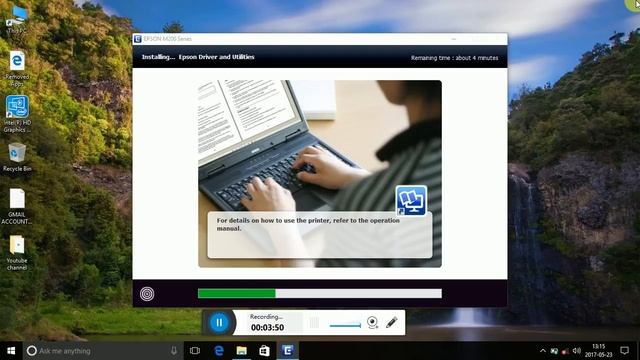Open the Recycle Bin icon
Viewport: 640px width, 360px height.
[x=17, y=158]
